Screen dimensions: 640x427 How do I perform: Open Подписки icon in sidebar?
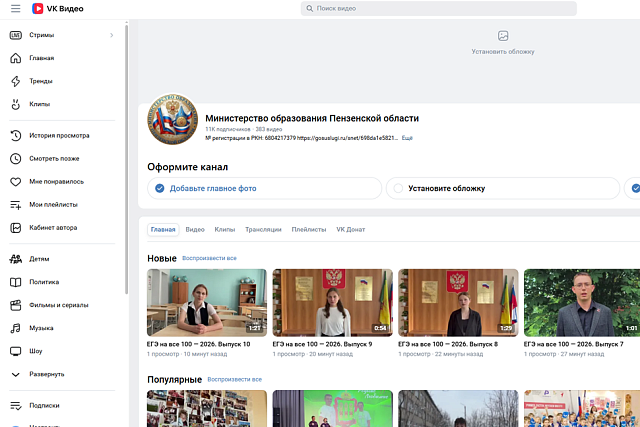tap(16, 405)
